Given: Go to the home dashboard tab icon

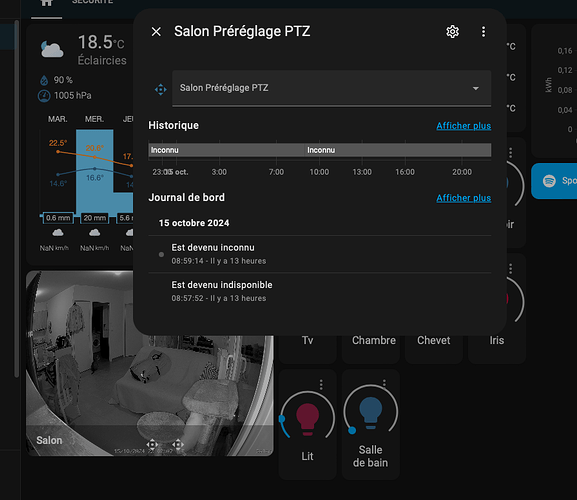Looking at the screenshot, I should [x=46, y=3].
